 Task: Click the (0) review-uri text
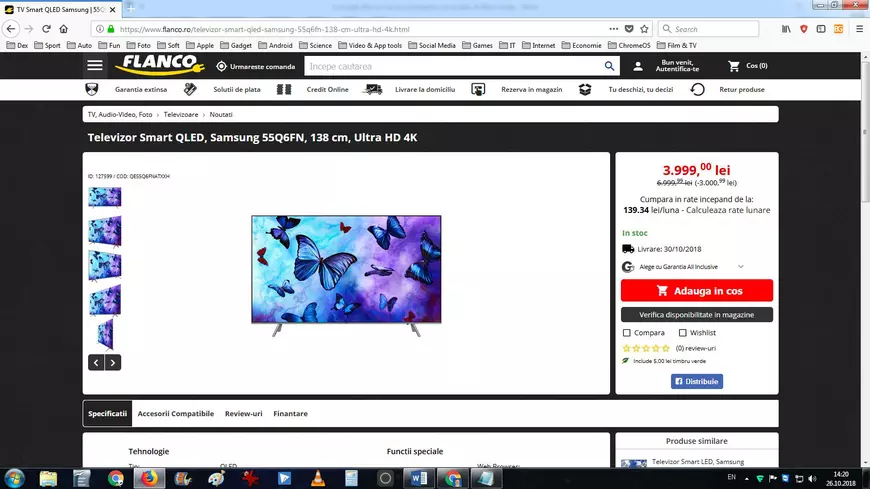[696, 349]
